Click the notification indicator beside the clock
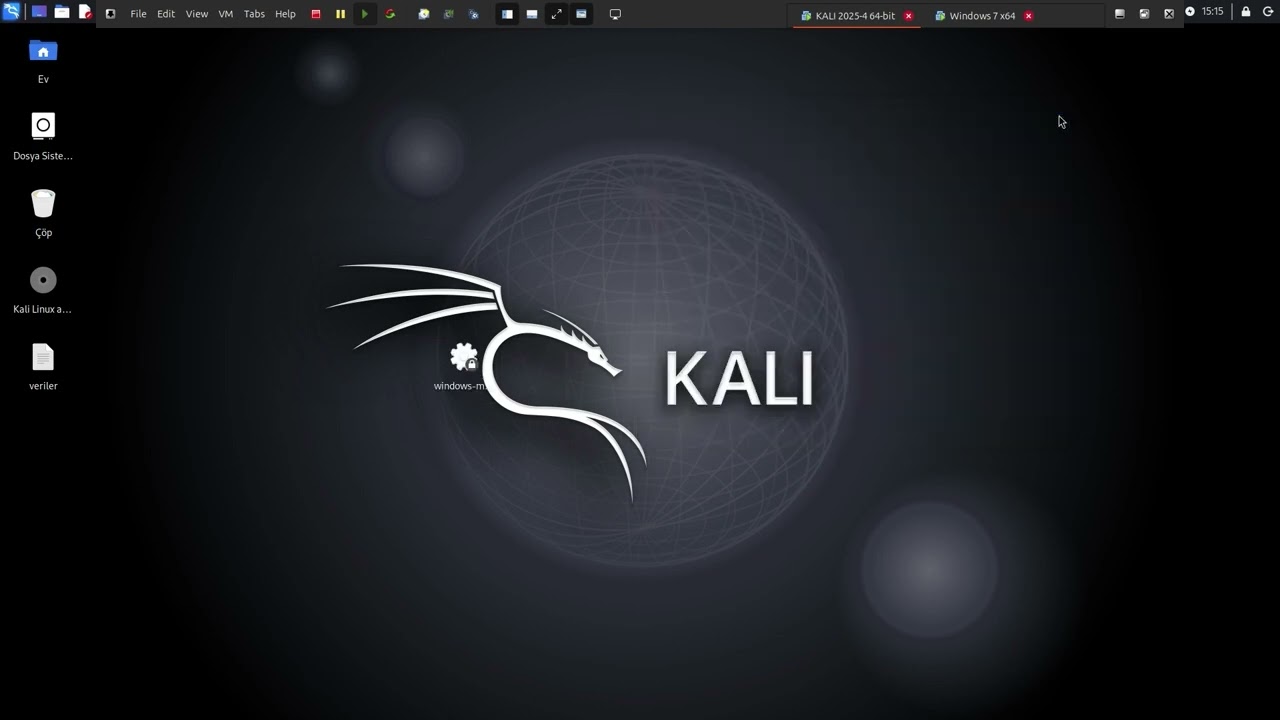 pos(1190,12)
